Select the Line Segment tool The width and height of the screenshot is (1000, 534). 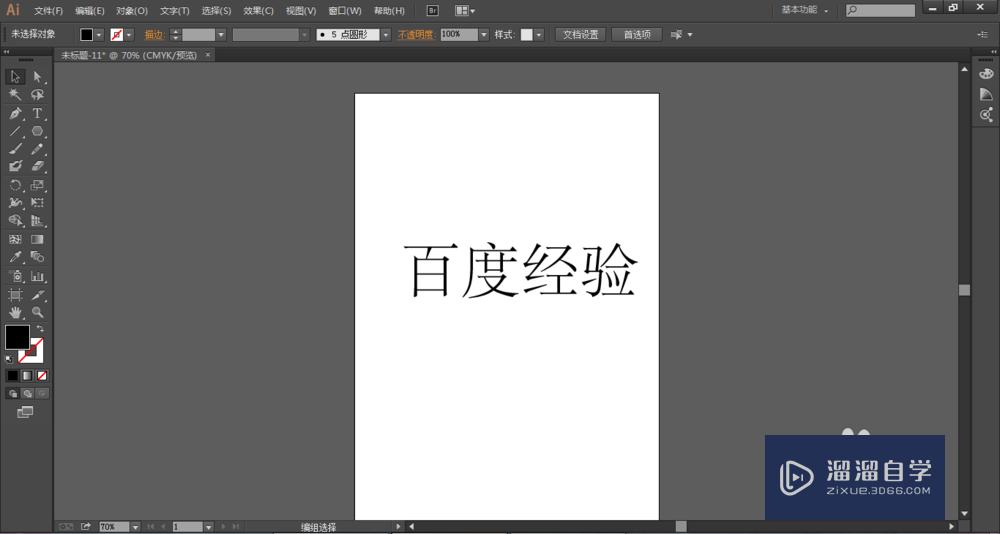(x=15, y=131)
